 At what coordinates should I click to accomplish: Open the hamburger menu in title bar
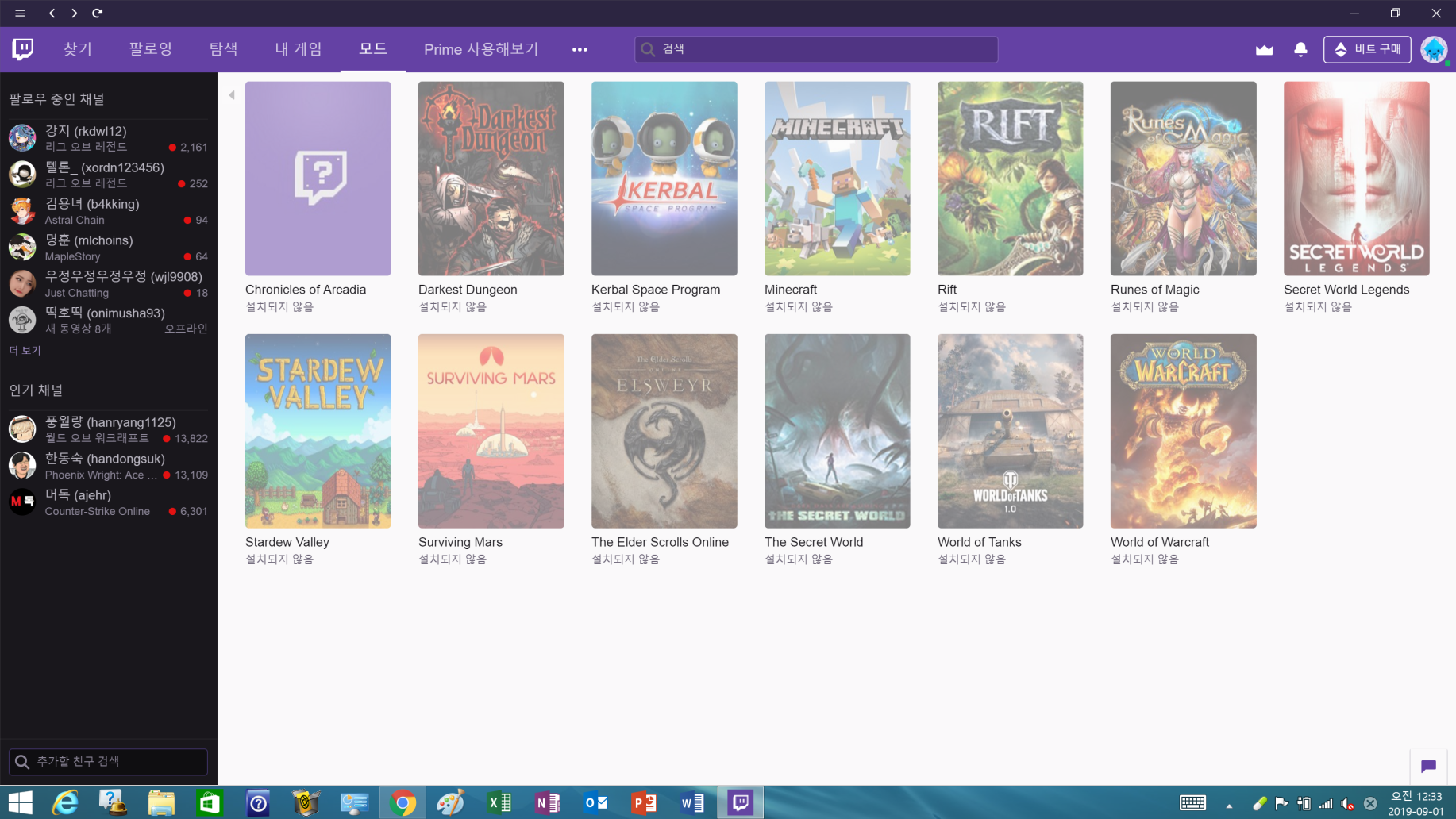[x=20, y=13]
